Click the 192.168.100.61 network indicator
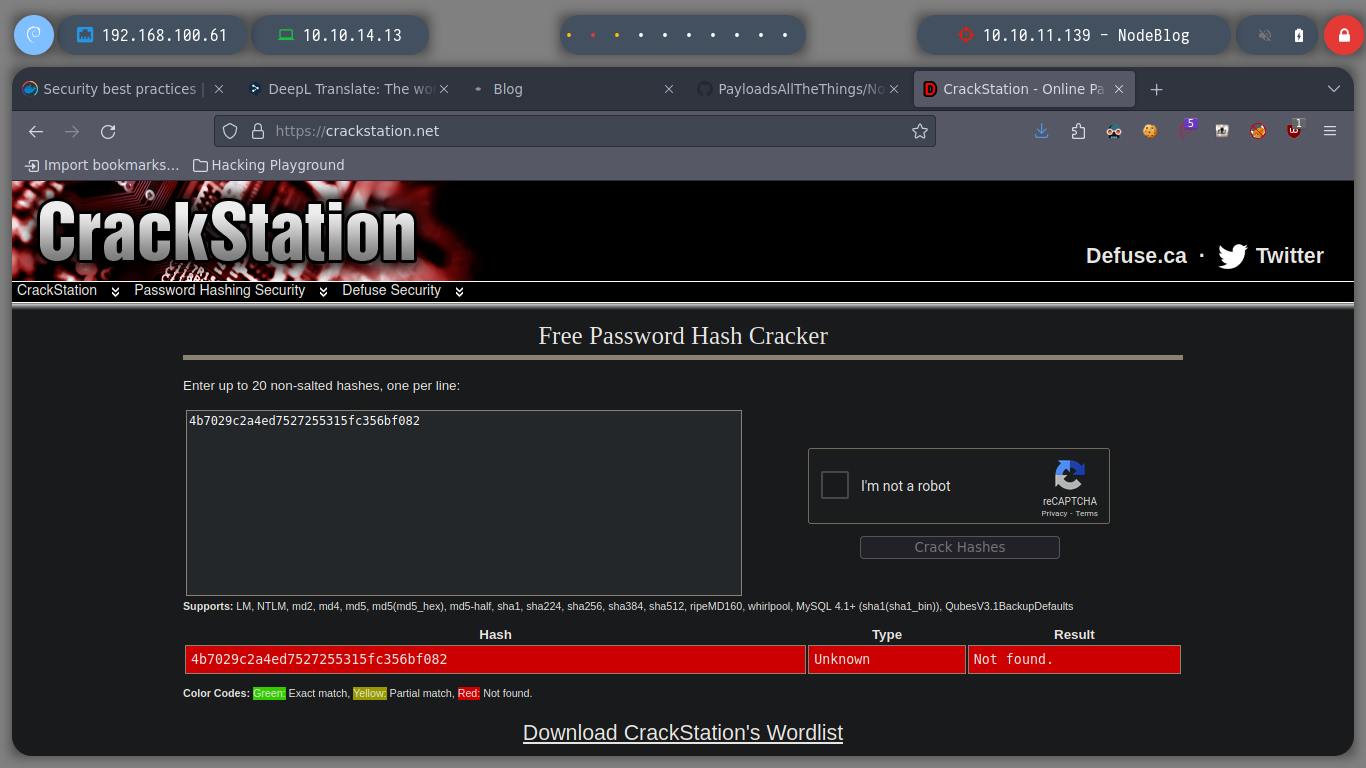 pos(152,35)
